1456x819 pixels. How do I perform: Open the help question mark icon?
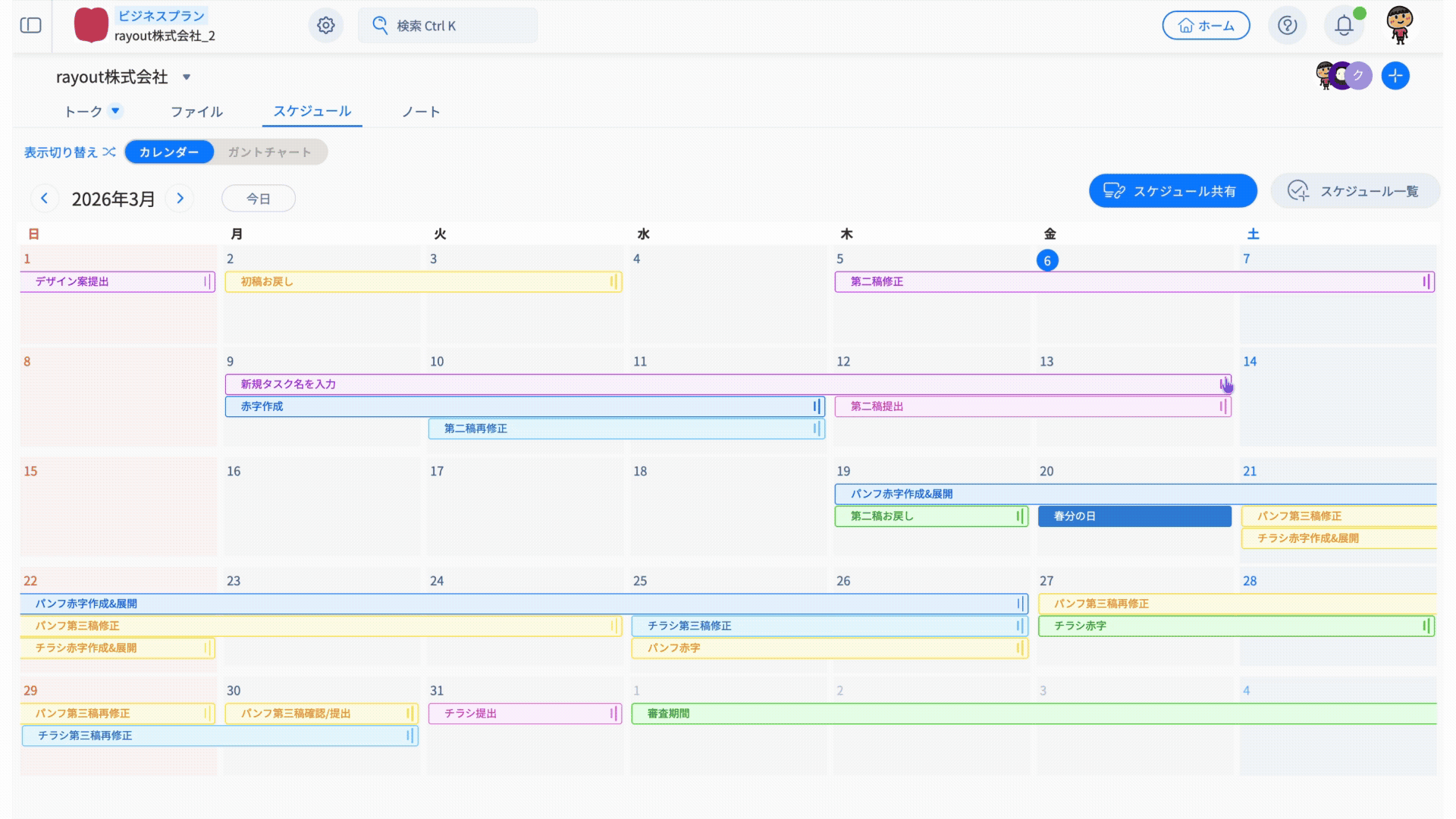[1287, 25]
